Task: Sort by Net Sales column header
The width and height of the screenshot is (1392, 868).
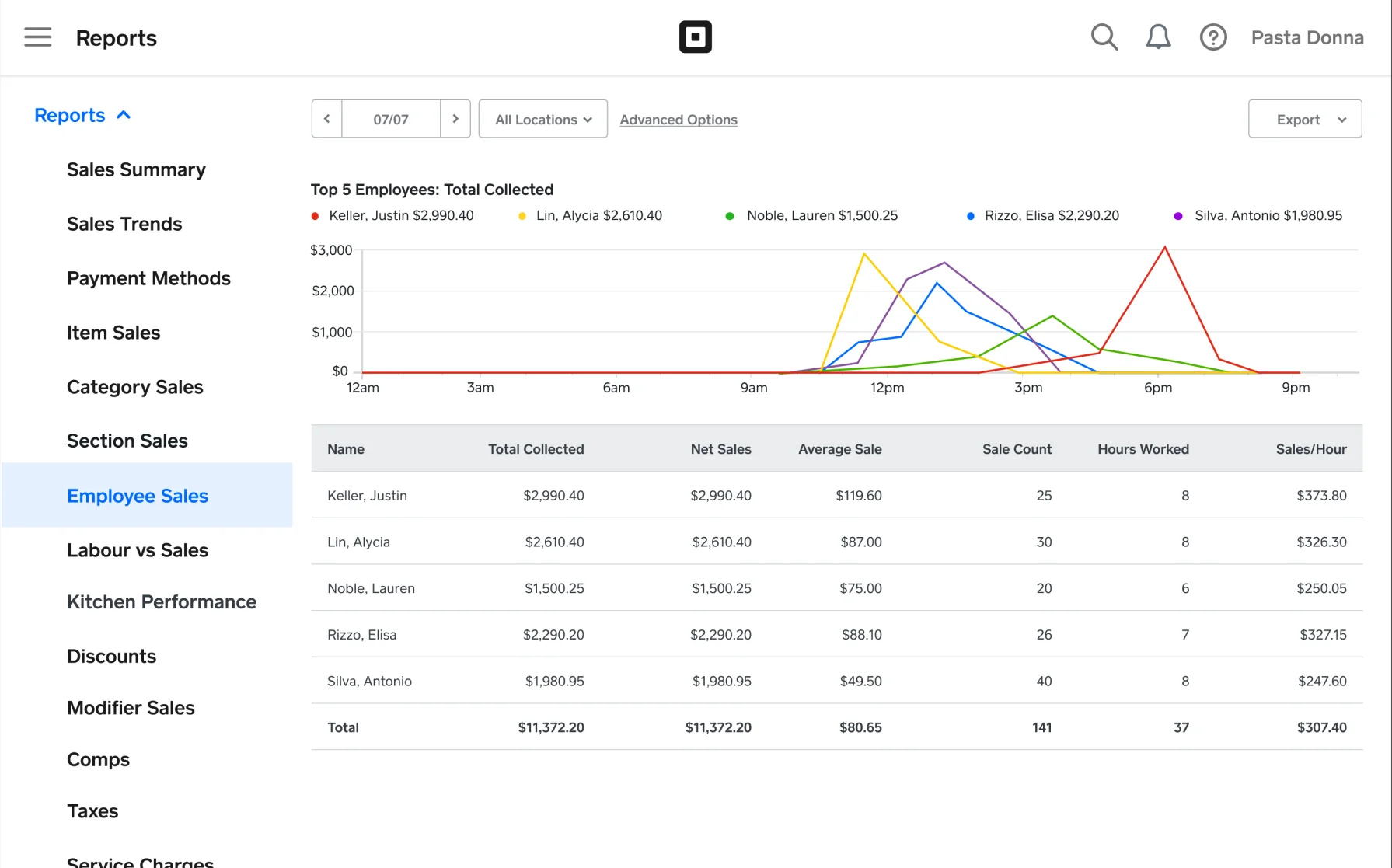Action: [720, 449]
